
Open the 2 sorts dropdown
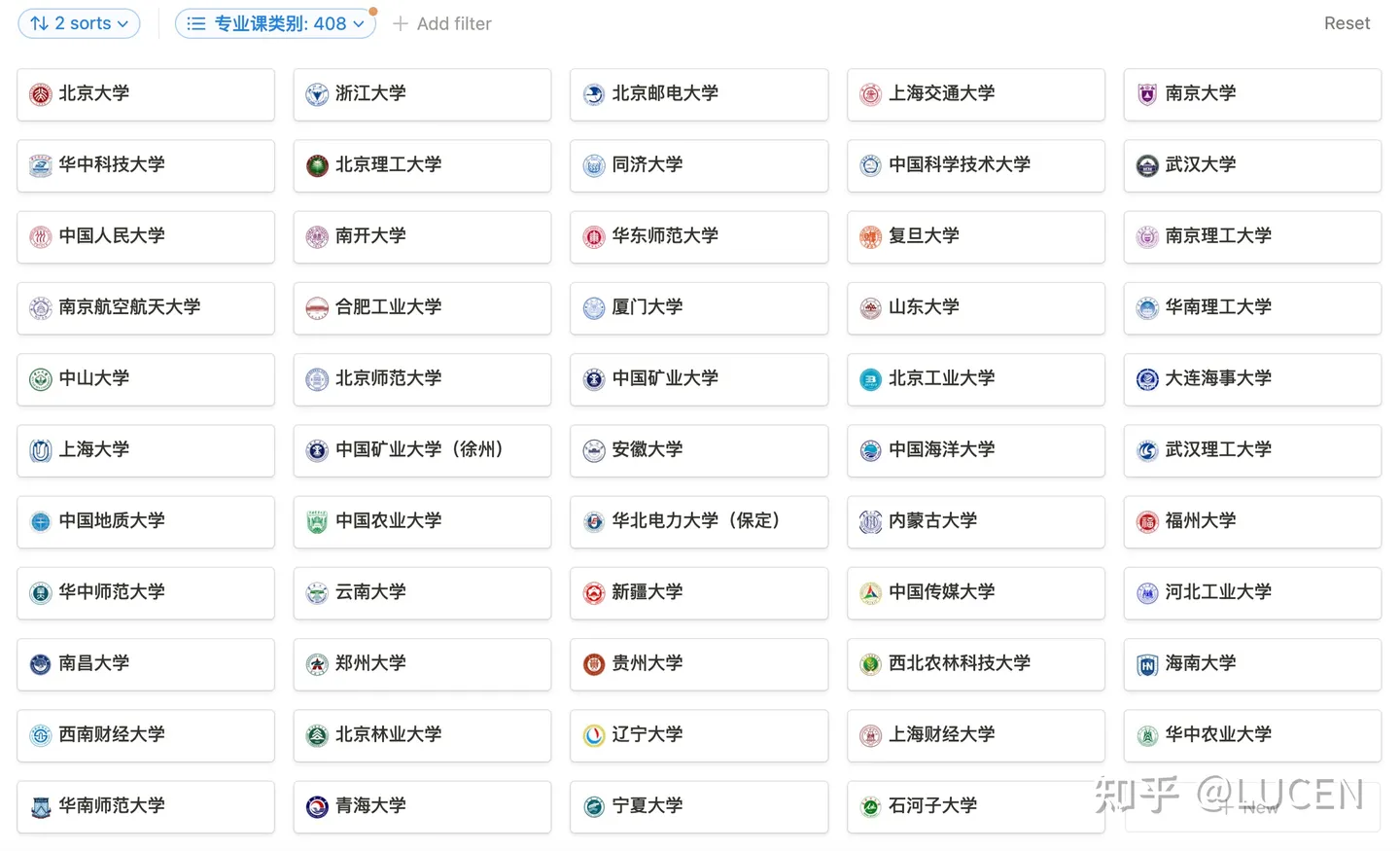[79, 23]
